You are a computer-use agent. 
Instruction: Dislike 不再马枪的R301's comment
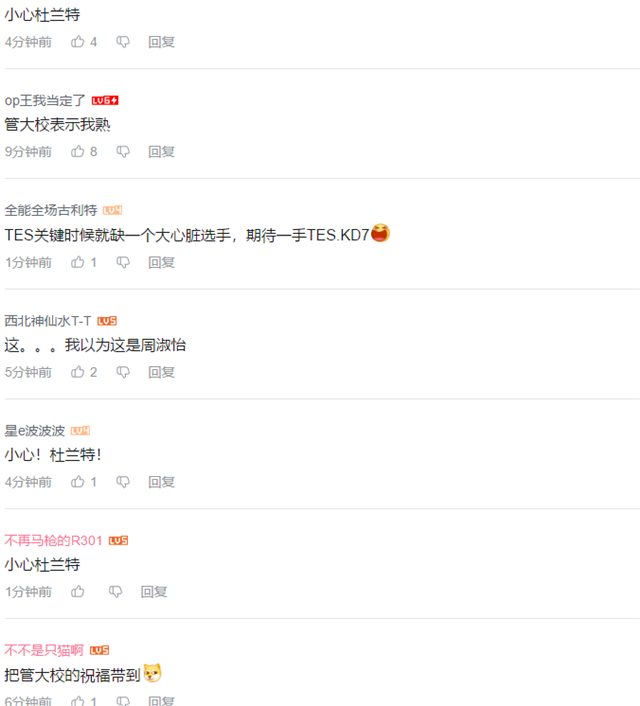115,592
